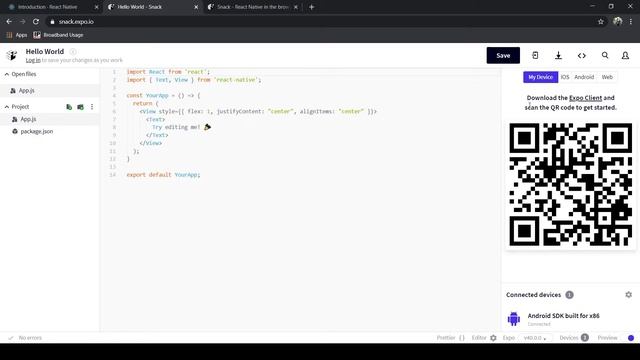Click the export default YourApp code line

[163, 175]
